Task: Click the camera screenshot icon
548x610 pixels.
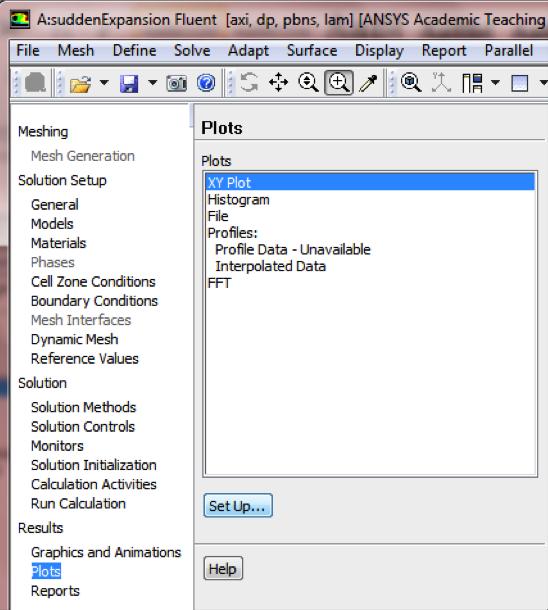Action: point(177,83)
